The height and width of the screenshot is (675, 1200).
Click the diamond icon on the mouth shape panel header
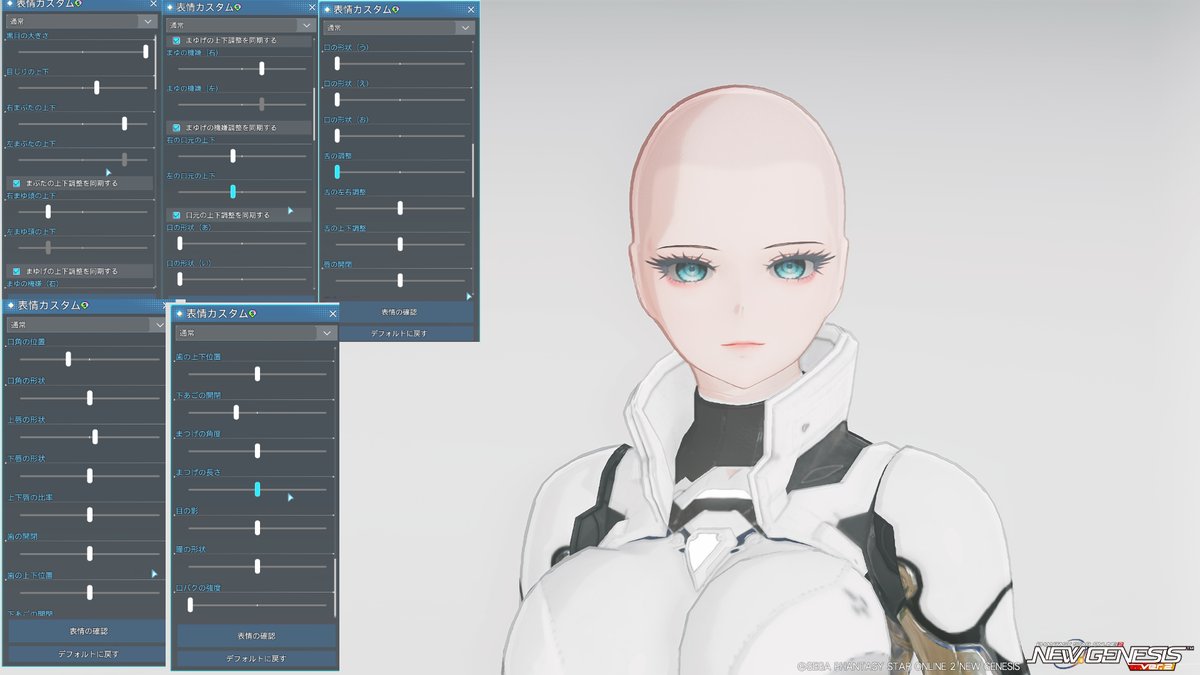[x=330, y=9]
